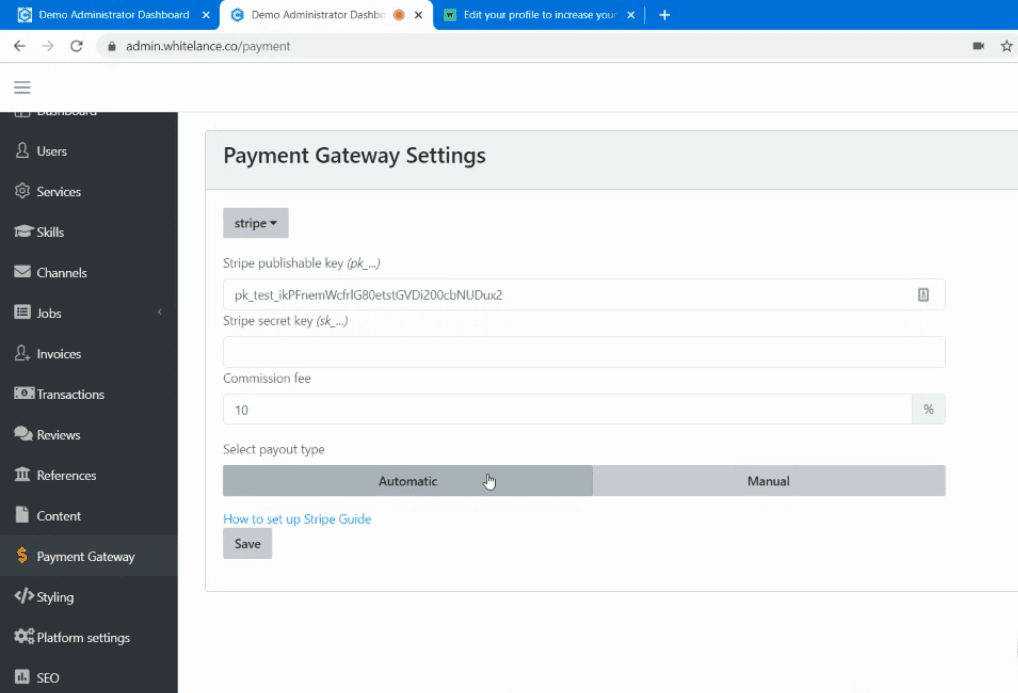Click the browser back arrow

[19, 46]
